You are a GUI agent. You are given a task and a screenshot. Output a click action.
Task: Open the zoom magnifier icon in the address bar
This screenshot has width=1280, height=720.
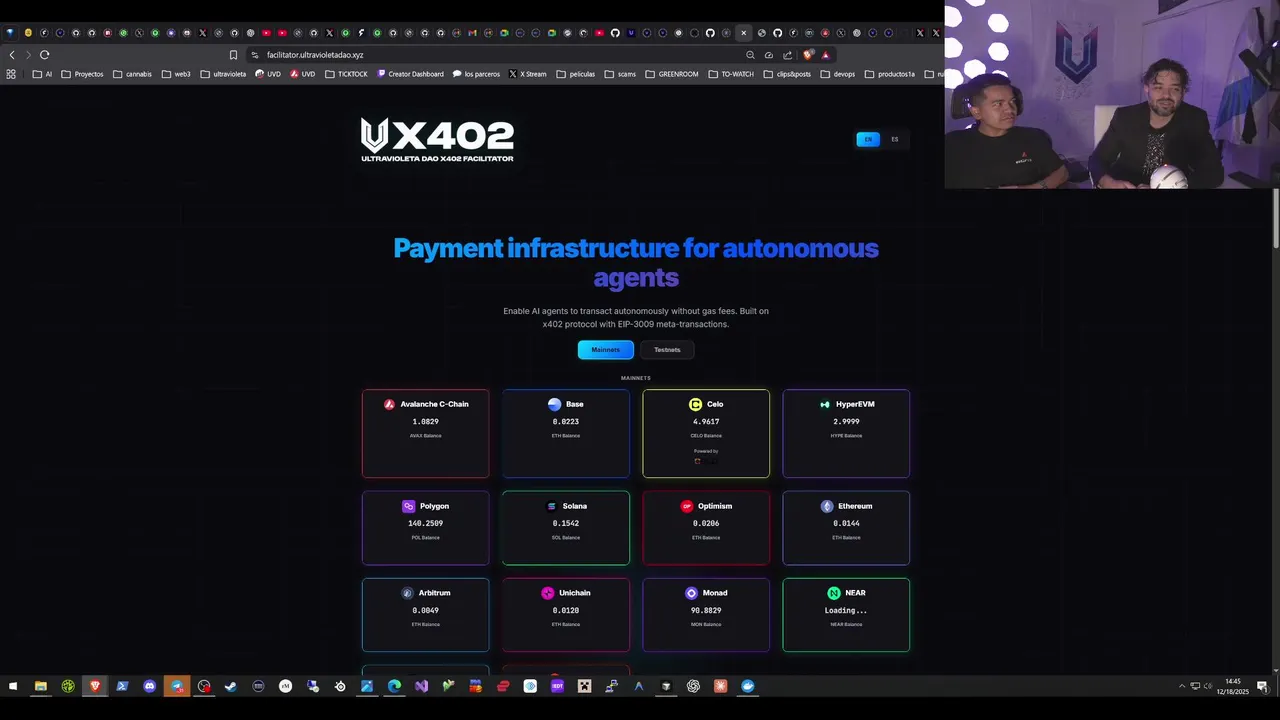tap(750, 55)
